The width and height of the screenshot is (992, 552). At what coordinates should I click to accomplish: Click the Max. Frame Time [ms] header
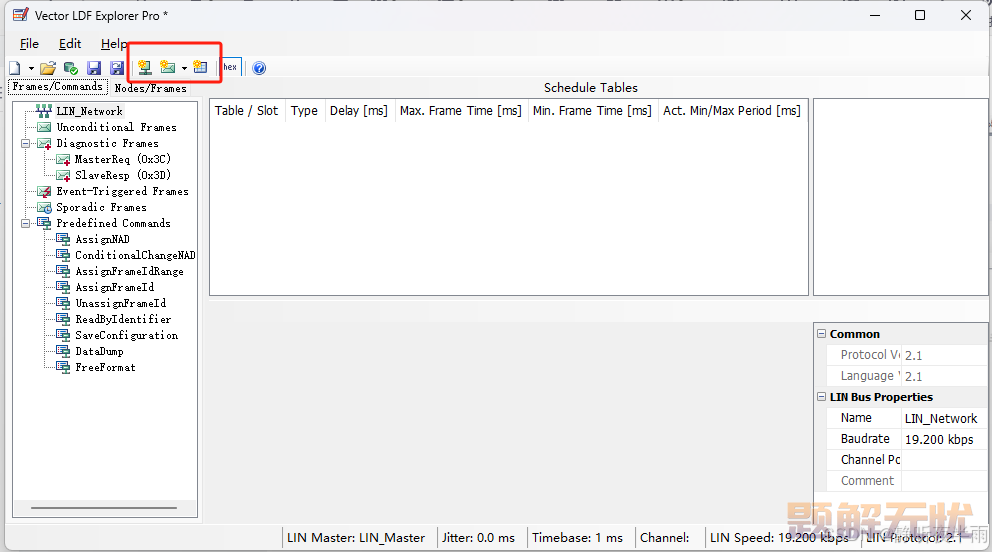[x=461, y=111]
